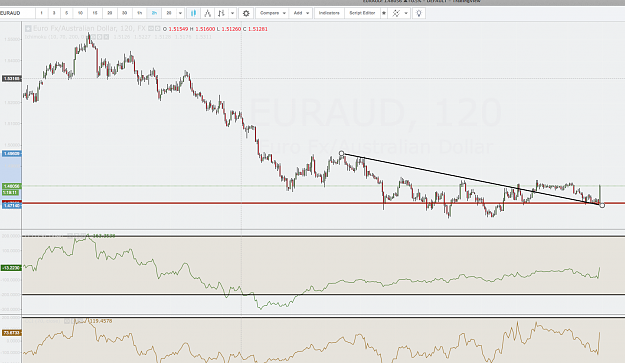Choose the line chart style icon
The width and height of the screenshot is (625, 363).
coord(207,13)
